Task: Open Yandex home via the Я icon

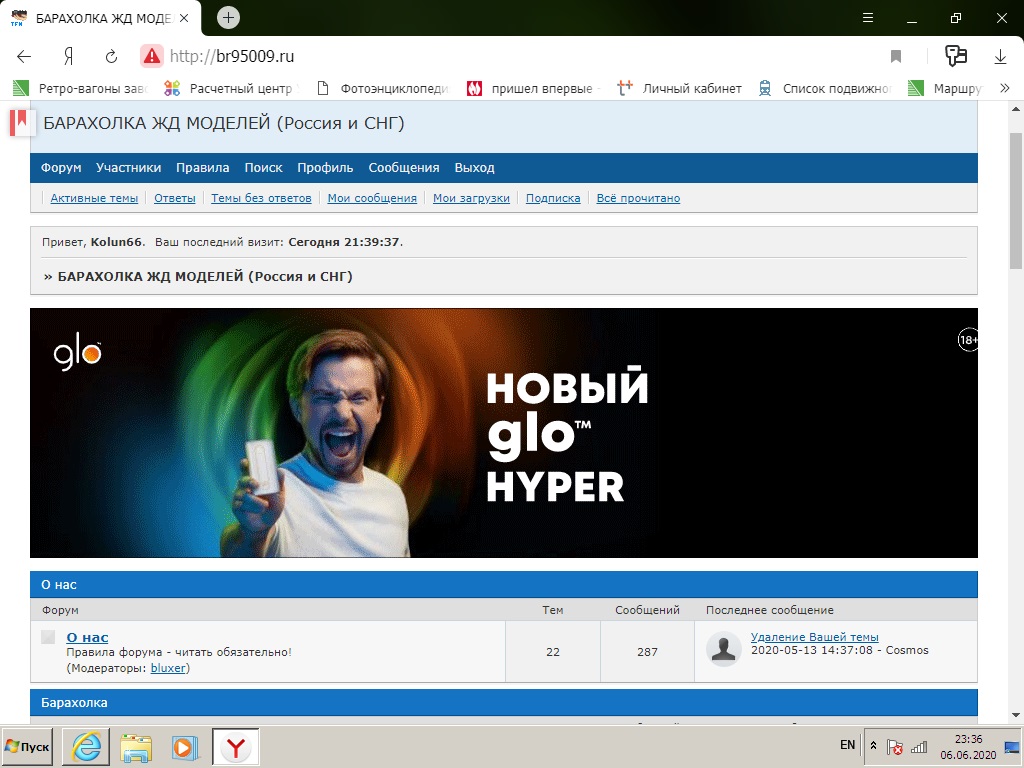Action: pyautogui.click(x=68, y=57)
